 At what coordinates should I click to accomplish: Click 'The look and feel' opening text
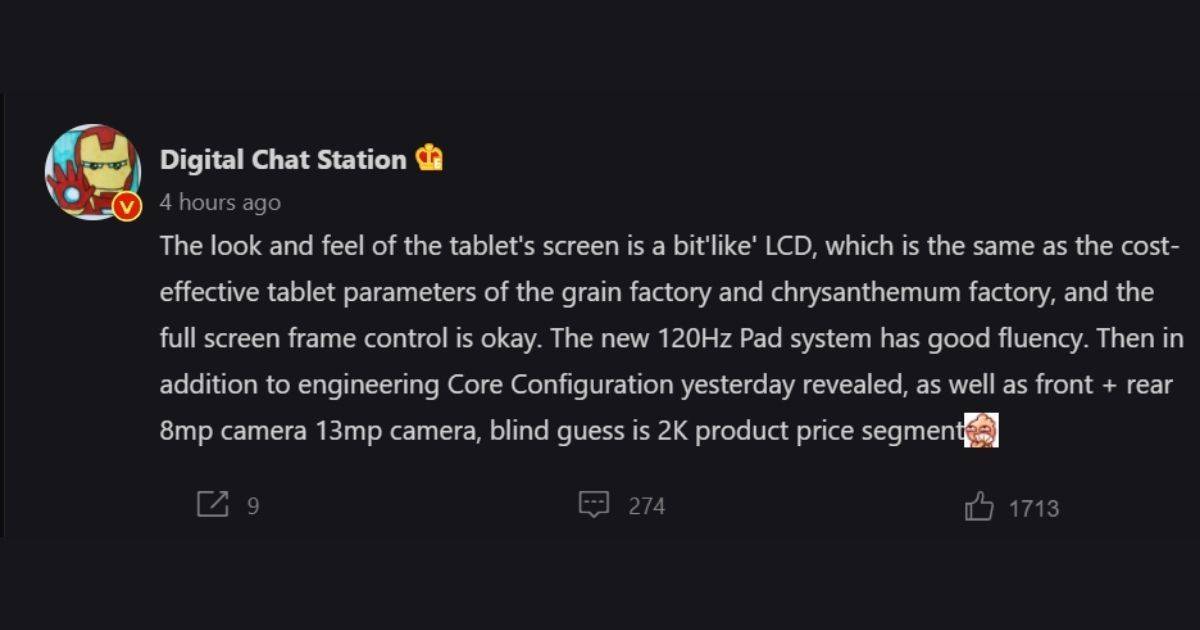[x=235, y=248]
